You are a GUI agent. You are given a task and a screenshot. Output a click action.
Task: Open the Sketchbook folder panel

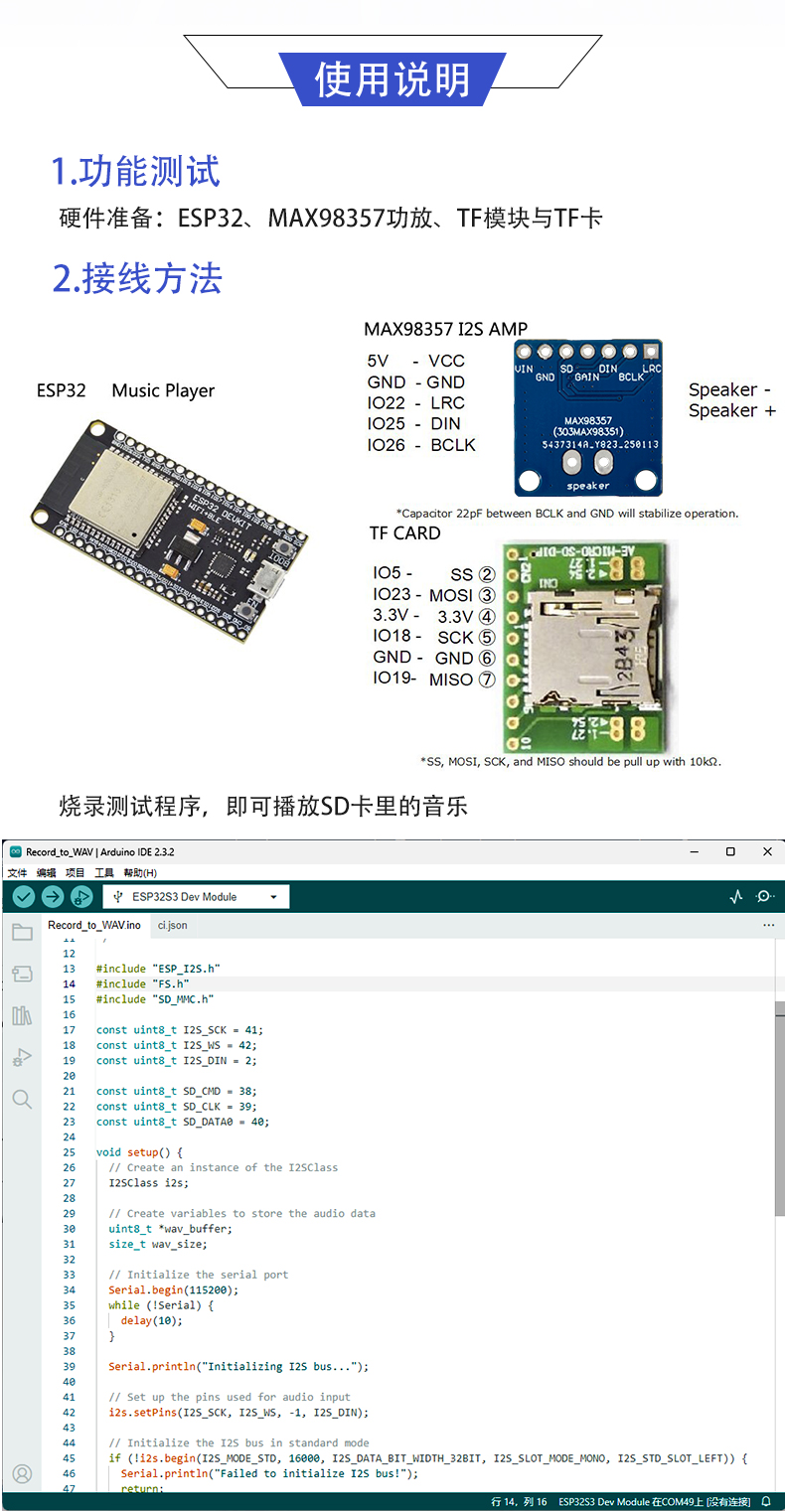22,932
